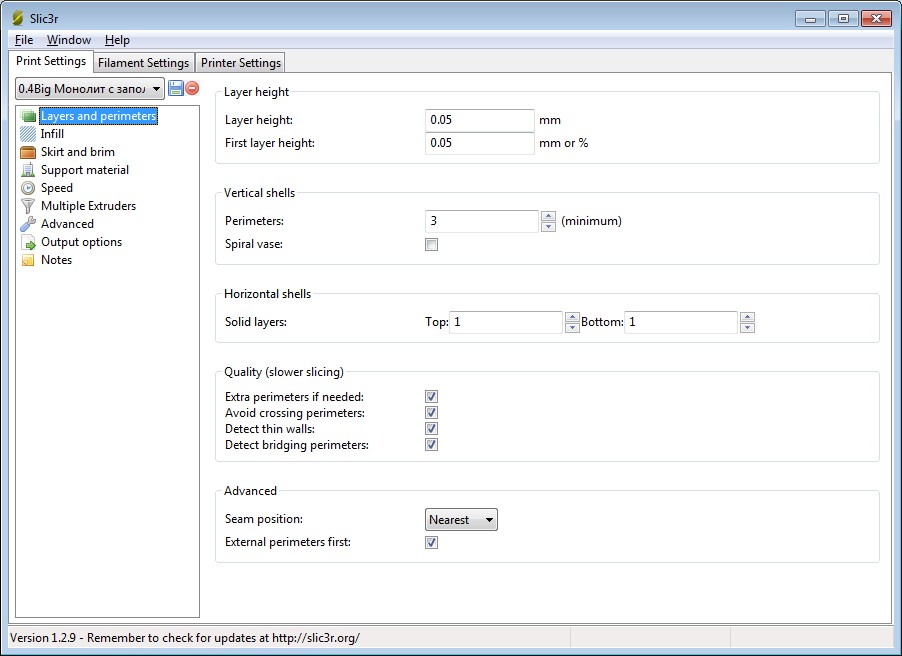
Task: Click the red delete preset icon
Action: pyautogui.click(x=192, y=88)
